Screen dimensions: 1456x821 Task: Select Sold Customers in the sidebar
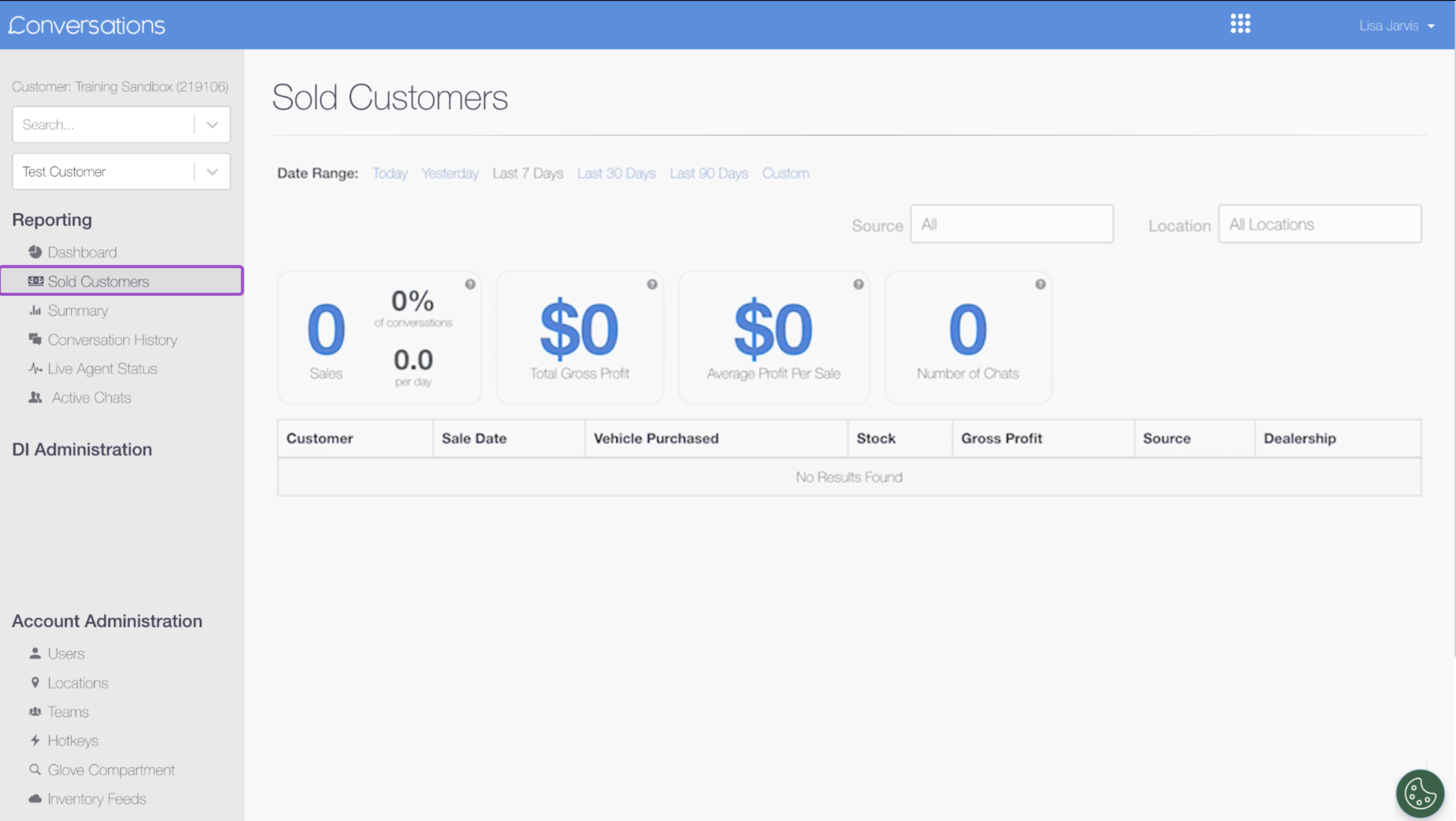[122, 280]
